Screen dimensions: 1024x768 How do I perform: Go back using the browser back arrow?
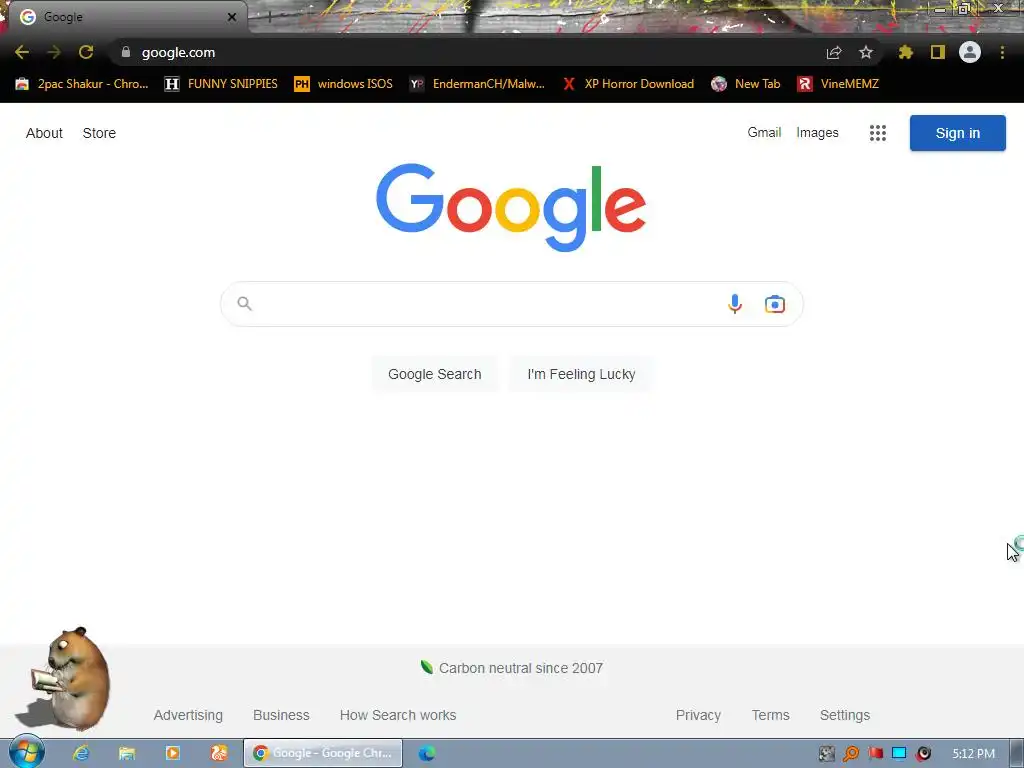pyautogui.click(x=22, y=52)
